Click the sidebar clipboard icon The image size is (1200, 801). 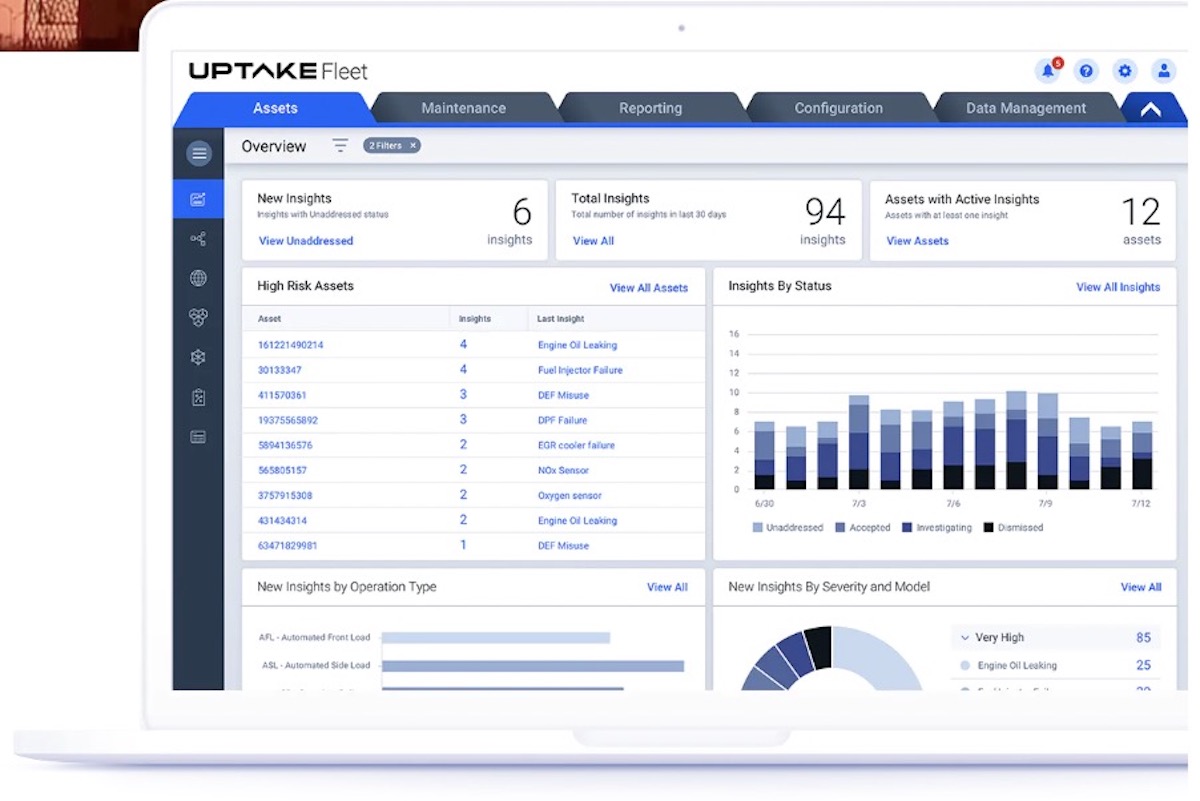pos(198,397)
